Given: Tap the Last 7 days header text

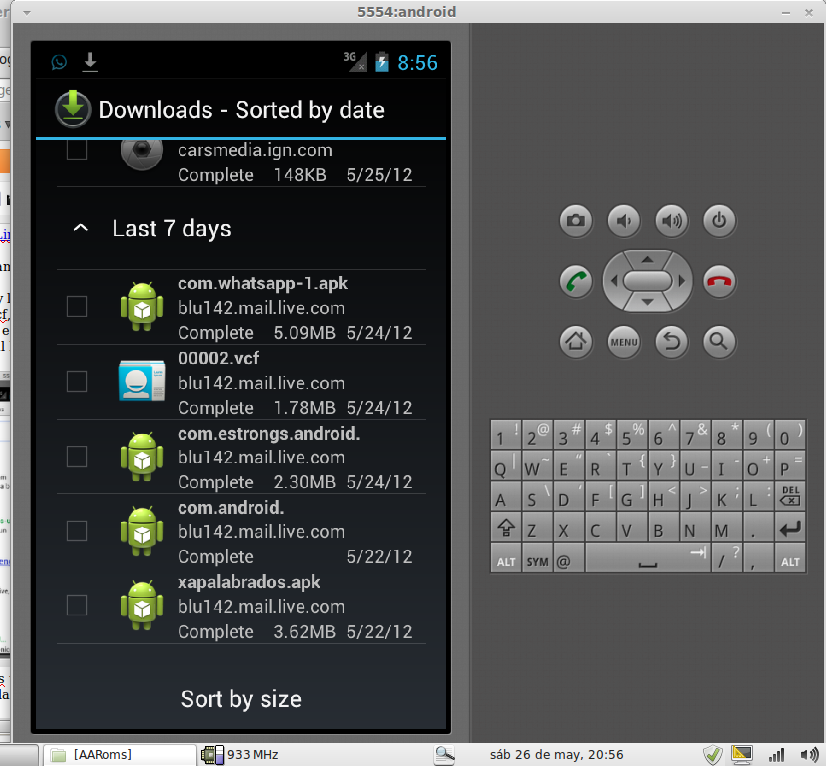Looking at the screenshot, I should (172, 229).
